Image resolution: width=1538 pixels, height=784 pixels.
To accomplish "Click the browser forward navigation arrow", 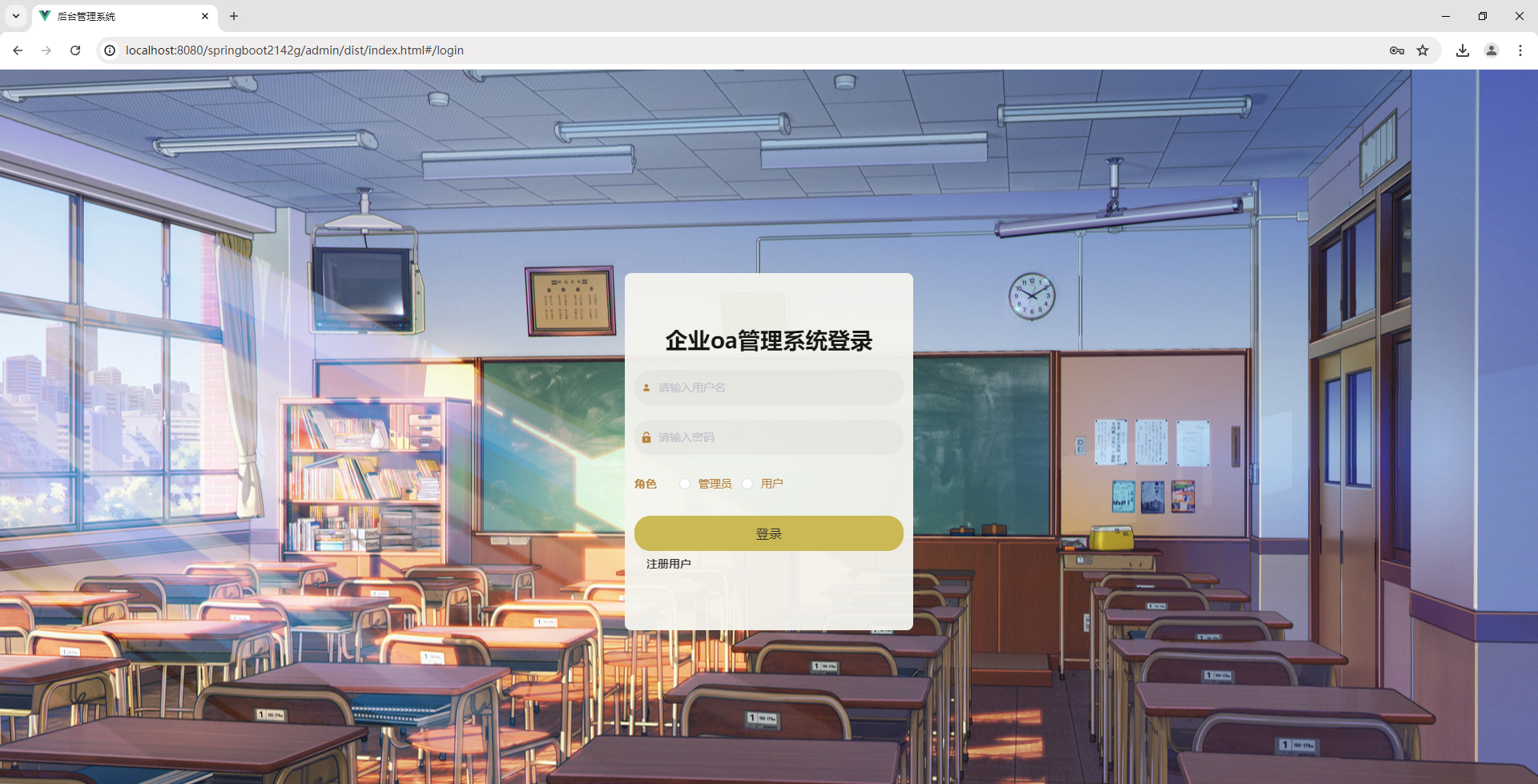I will [x=46, y=50].
